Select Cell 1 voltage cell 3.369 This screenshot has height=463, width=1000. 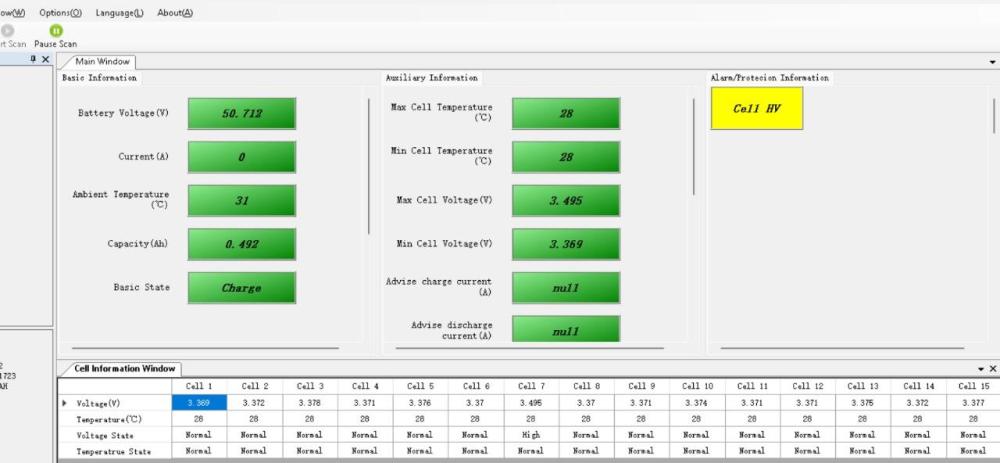pos(199,403)
